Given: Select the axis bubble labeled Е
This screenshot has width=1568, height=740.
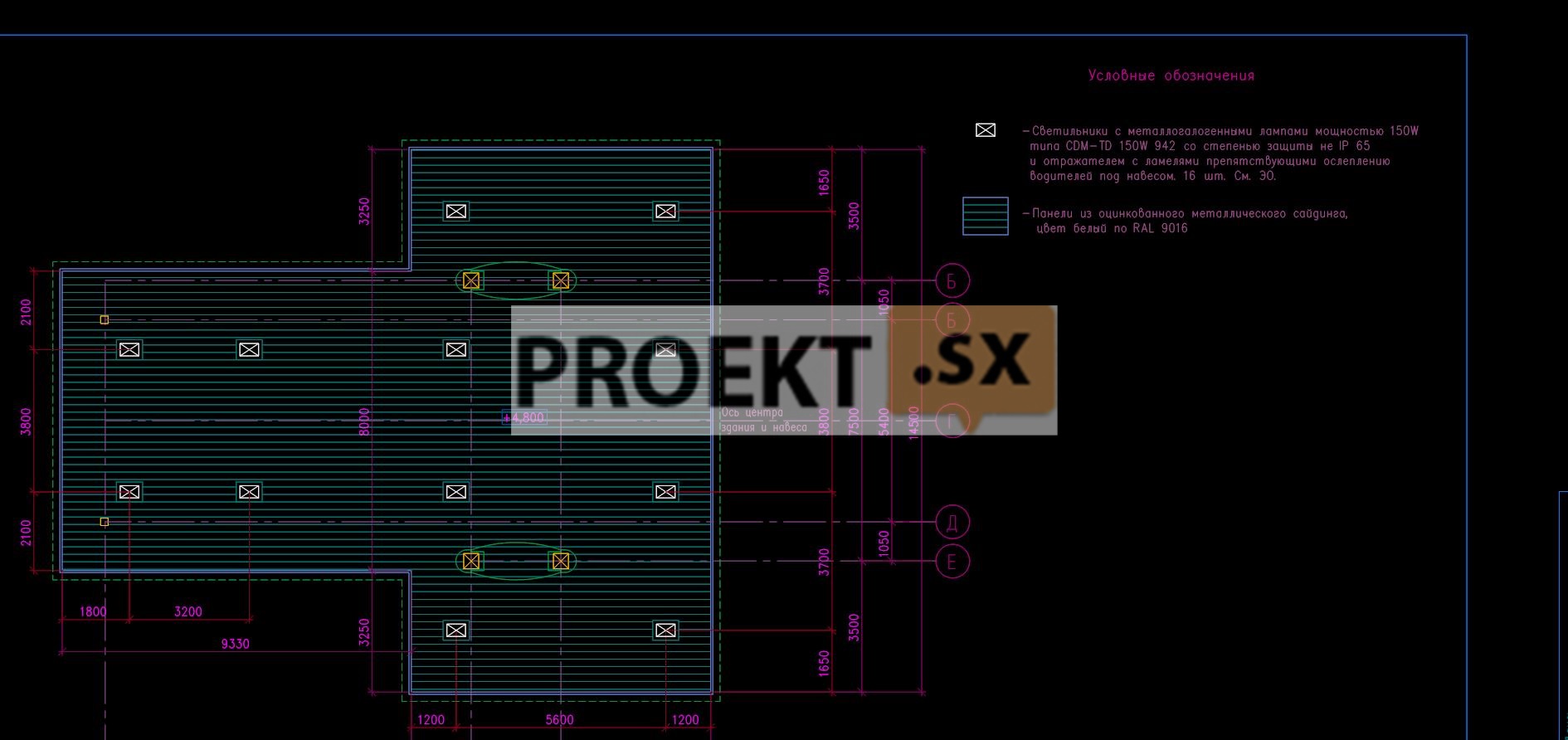Looking at the screenshot, I should click(952, 562).
